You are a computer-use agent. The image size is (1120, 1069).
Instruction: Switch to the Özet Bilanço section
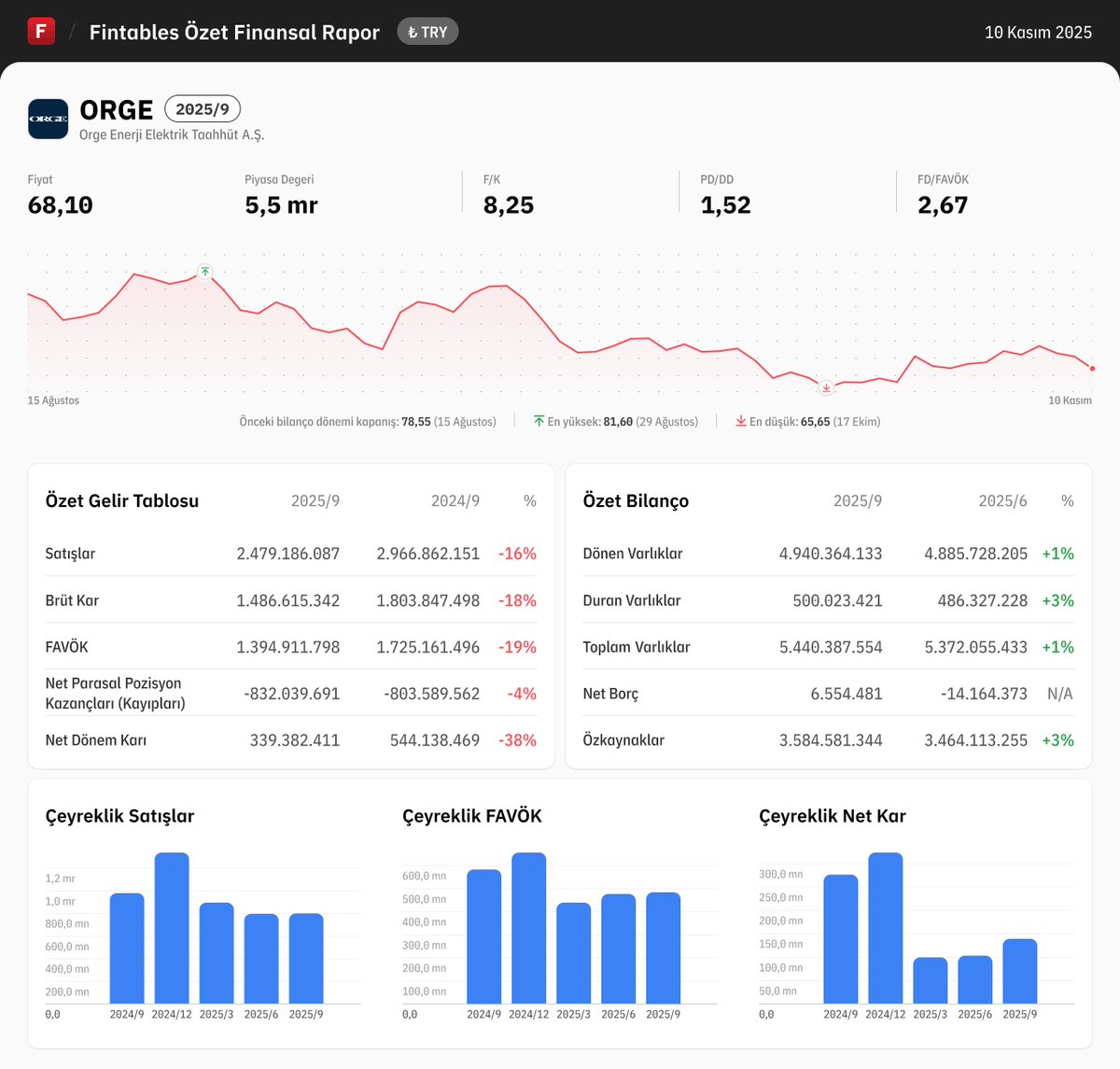[635, 500]
